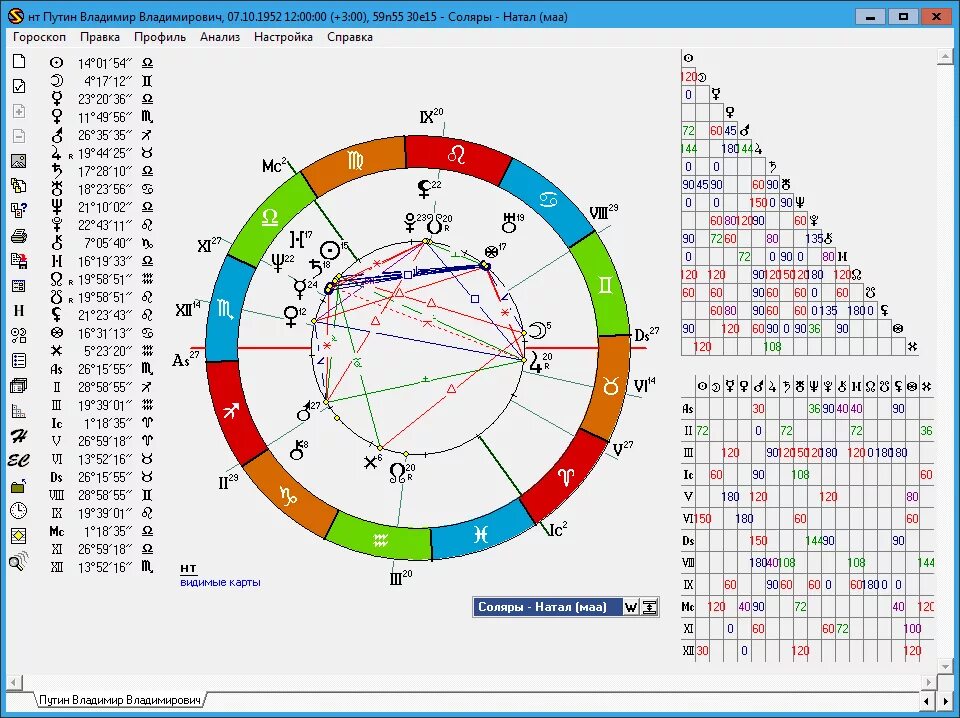Click the stacked copy pages icon
This screenshot has height=718, width=960.
[x=19, y=186]
